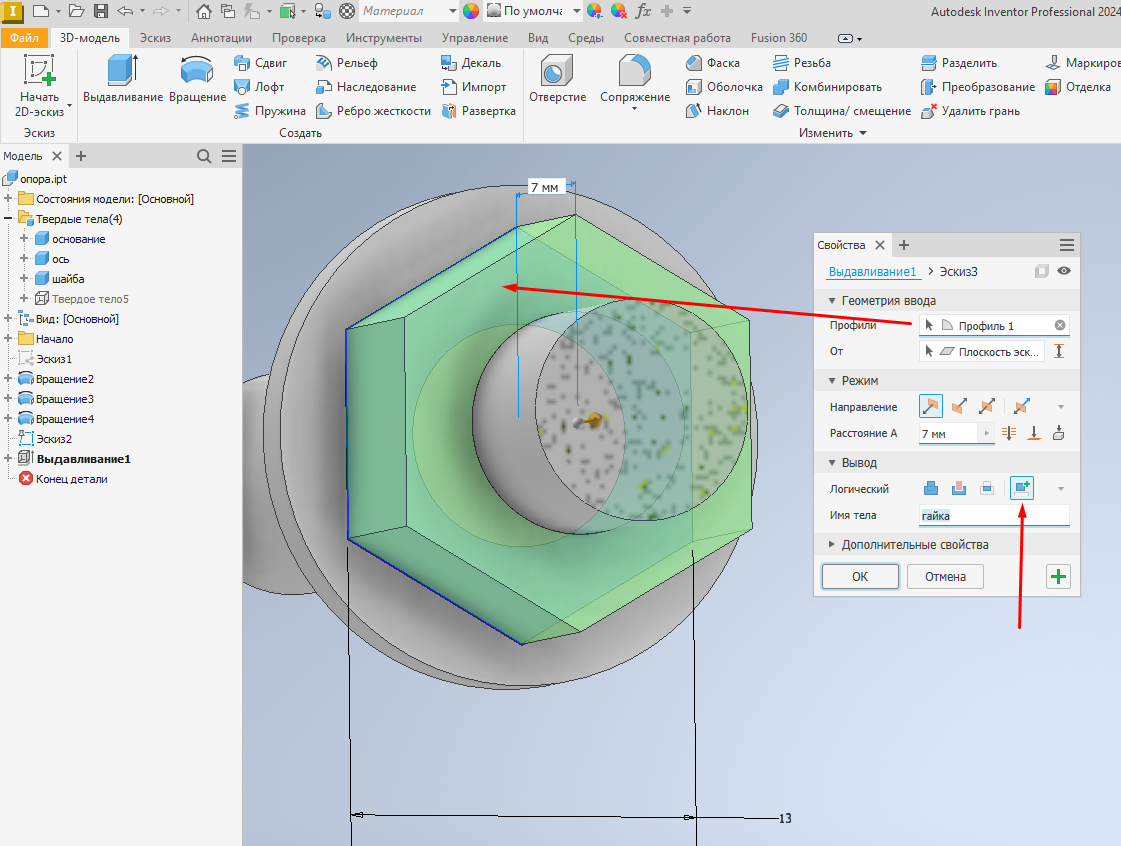Select the Толщина/смещение tool

pyautogui.click(x=842, y=112)
